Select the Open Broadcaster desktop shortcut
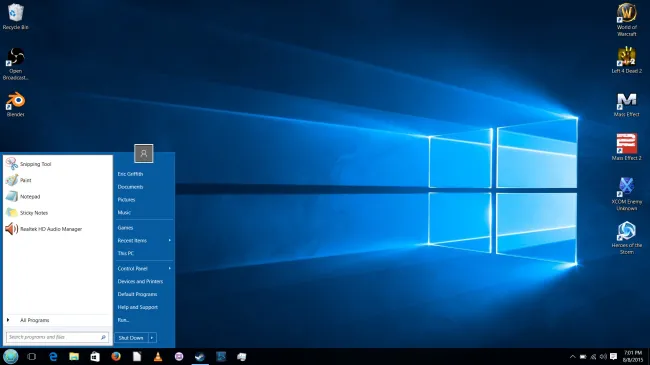650x365 pixels. pyautogui.click(x=15, y=64)
